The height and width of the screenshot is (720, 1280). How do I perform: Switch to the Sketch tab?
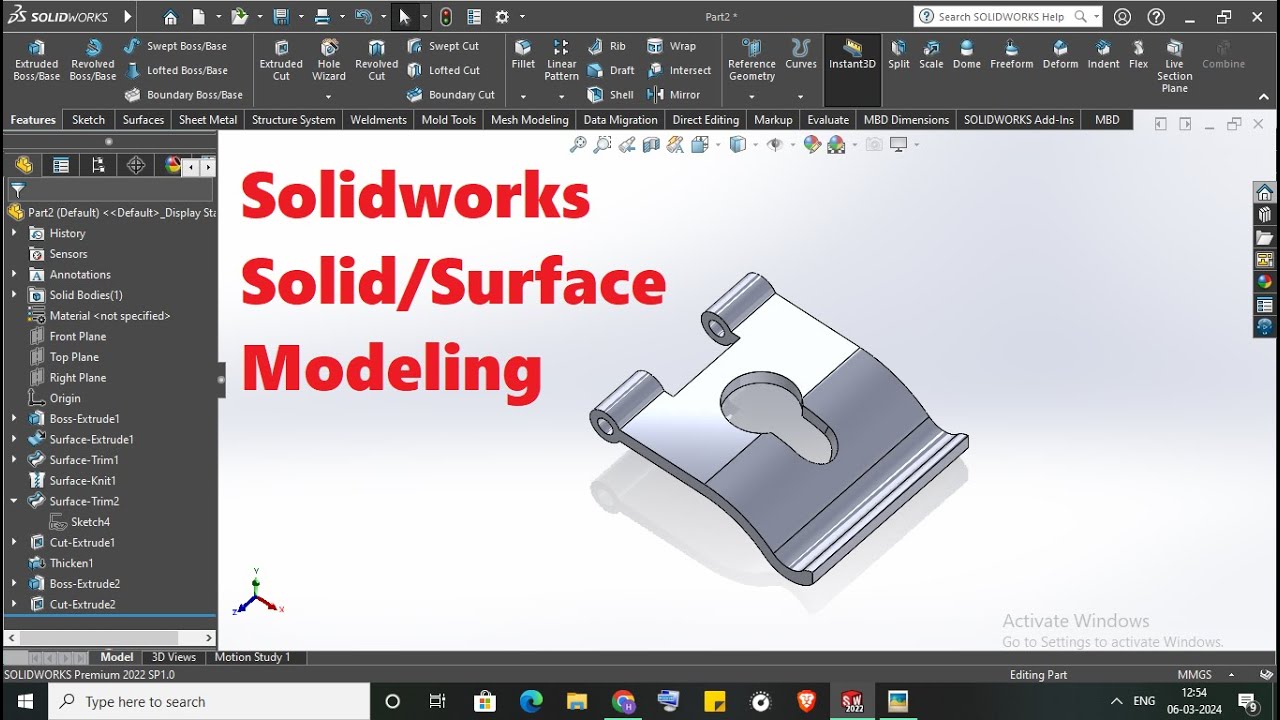pos(88,120)
